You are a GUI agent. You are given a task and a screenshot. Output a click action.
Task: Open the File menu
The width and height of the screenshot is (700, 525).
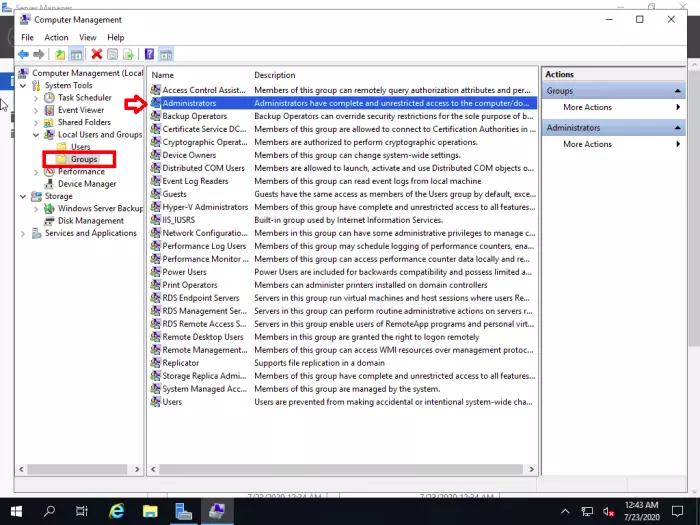tap(27, 38)
